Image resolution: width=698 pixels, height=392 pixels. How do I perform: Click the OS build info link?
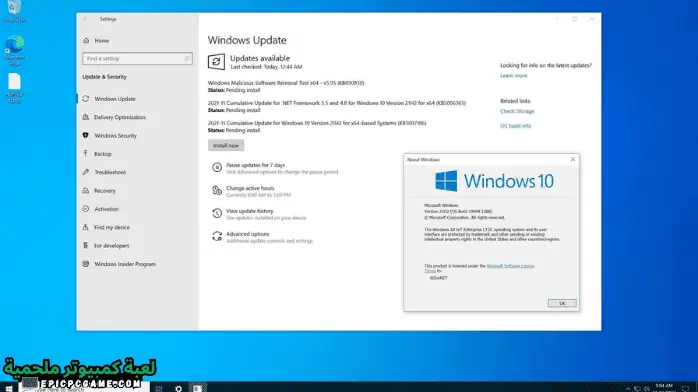tap(515, 126)
